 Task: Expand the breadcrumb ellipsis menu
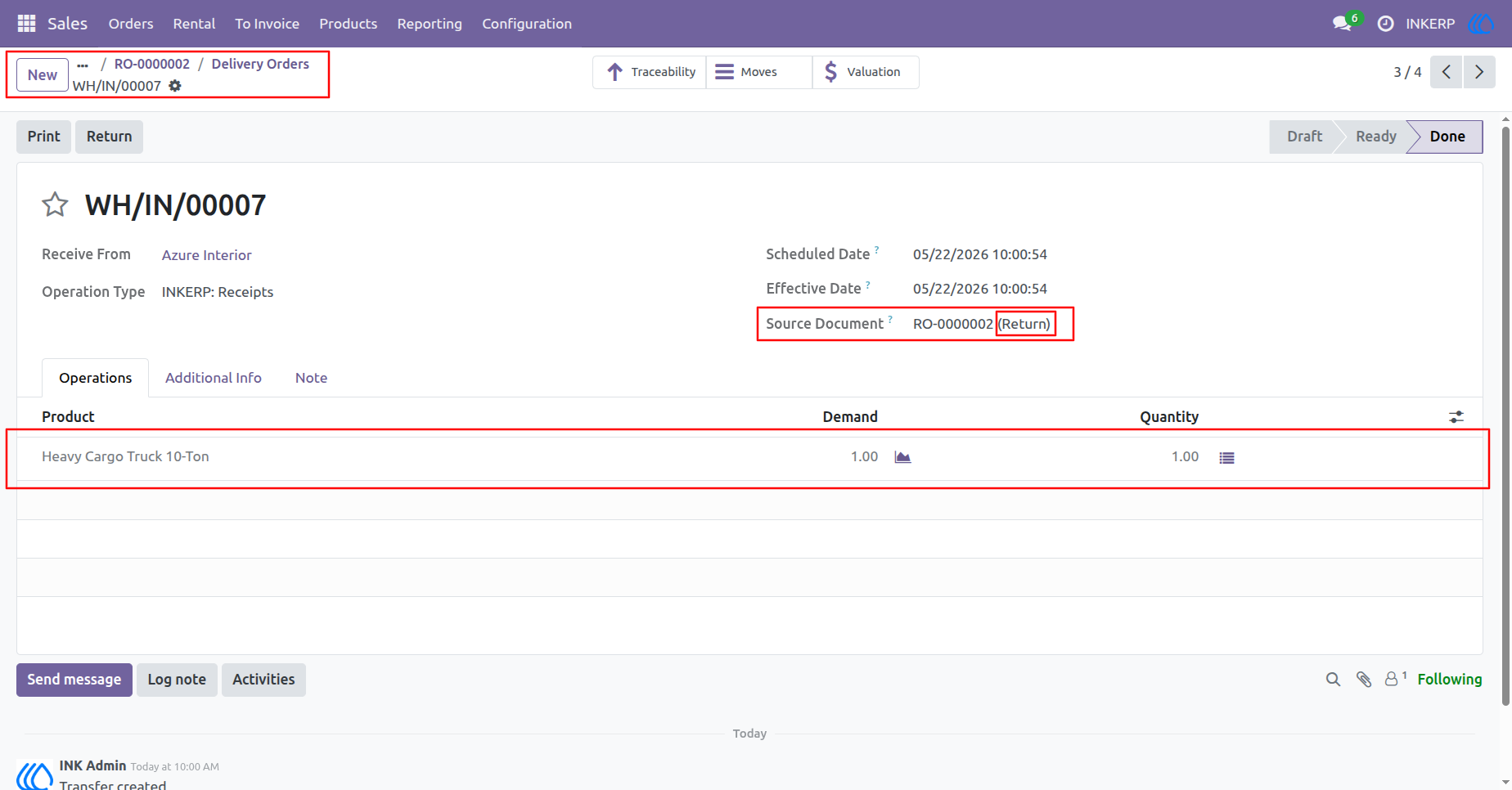click(x=83, y=65)
